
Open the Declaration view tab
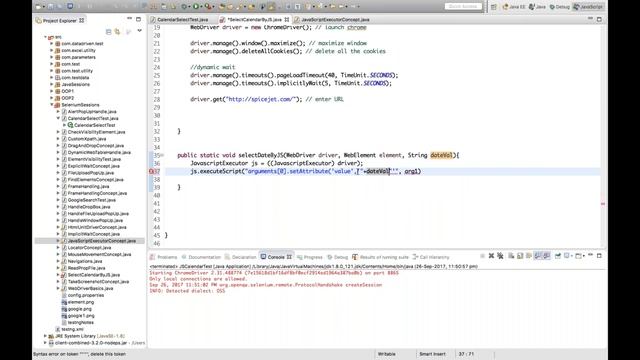point(240,257)
